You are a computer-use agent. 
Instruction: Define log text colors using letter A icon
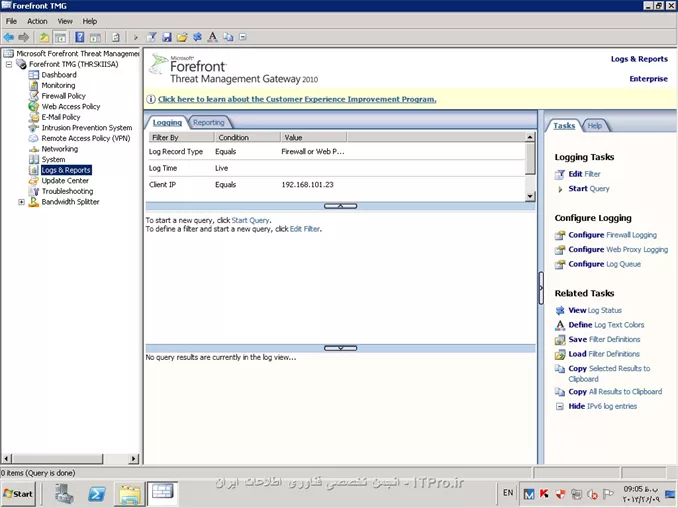pos(212,37)
